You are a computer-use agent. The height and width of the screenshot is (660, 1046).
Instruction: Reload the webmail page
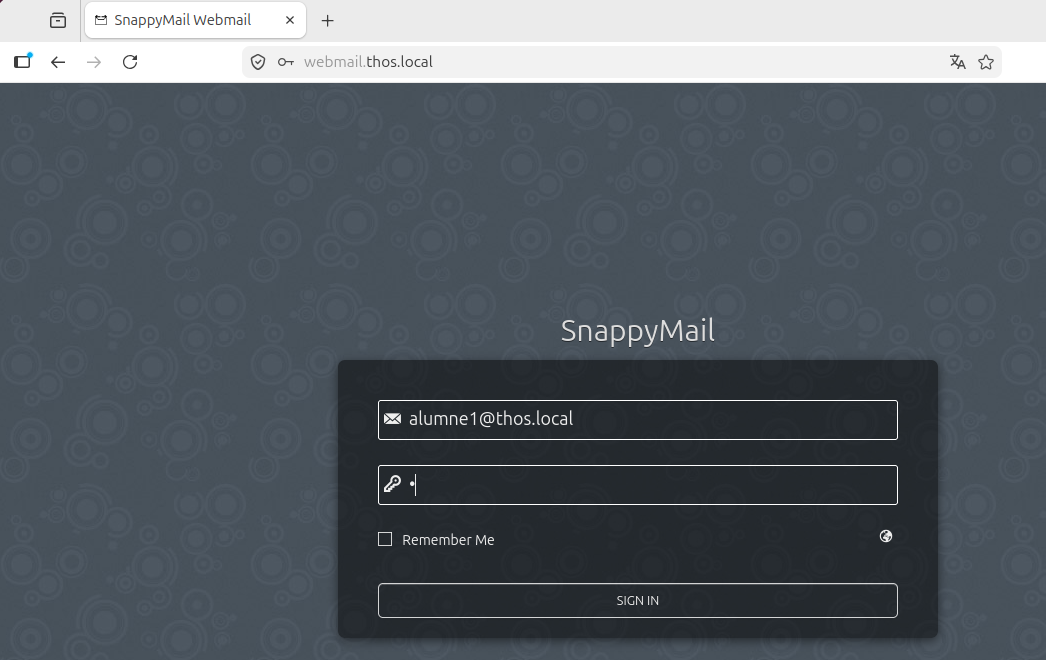coord(130,62)
